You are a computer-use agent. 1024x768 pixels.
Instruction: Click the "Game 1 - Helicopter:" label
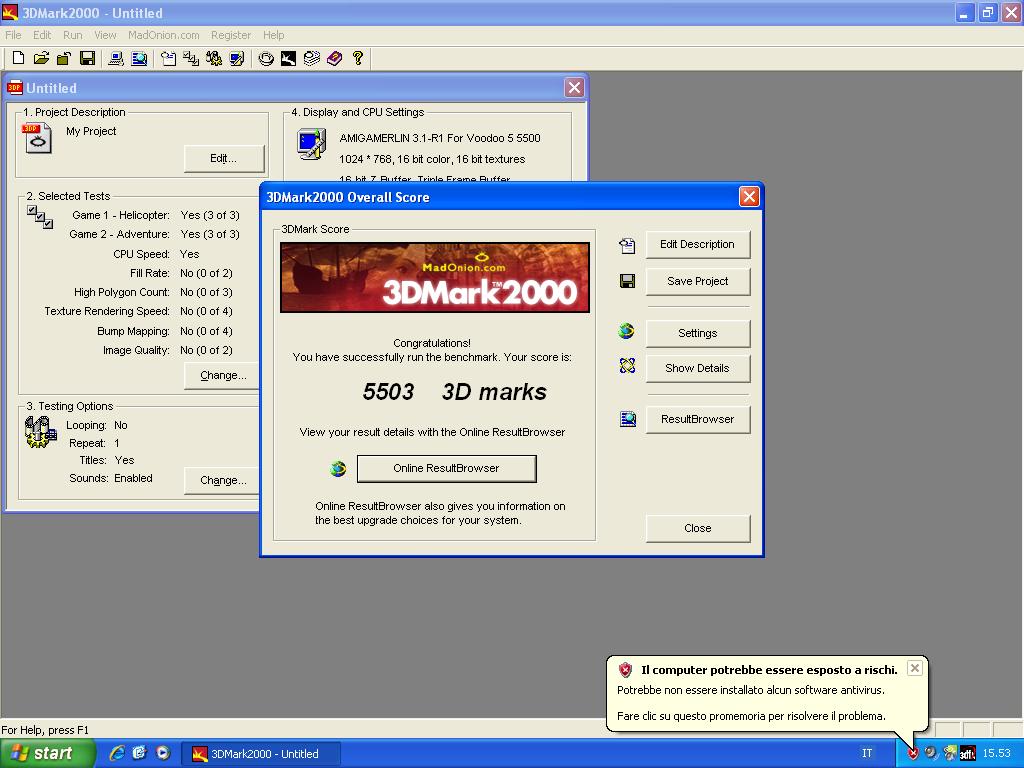(x=121, y=216)
